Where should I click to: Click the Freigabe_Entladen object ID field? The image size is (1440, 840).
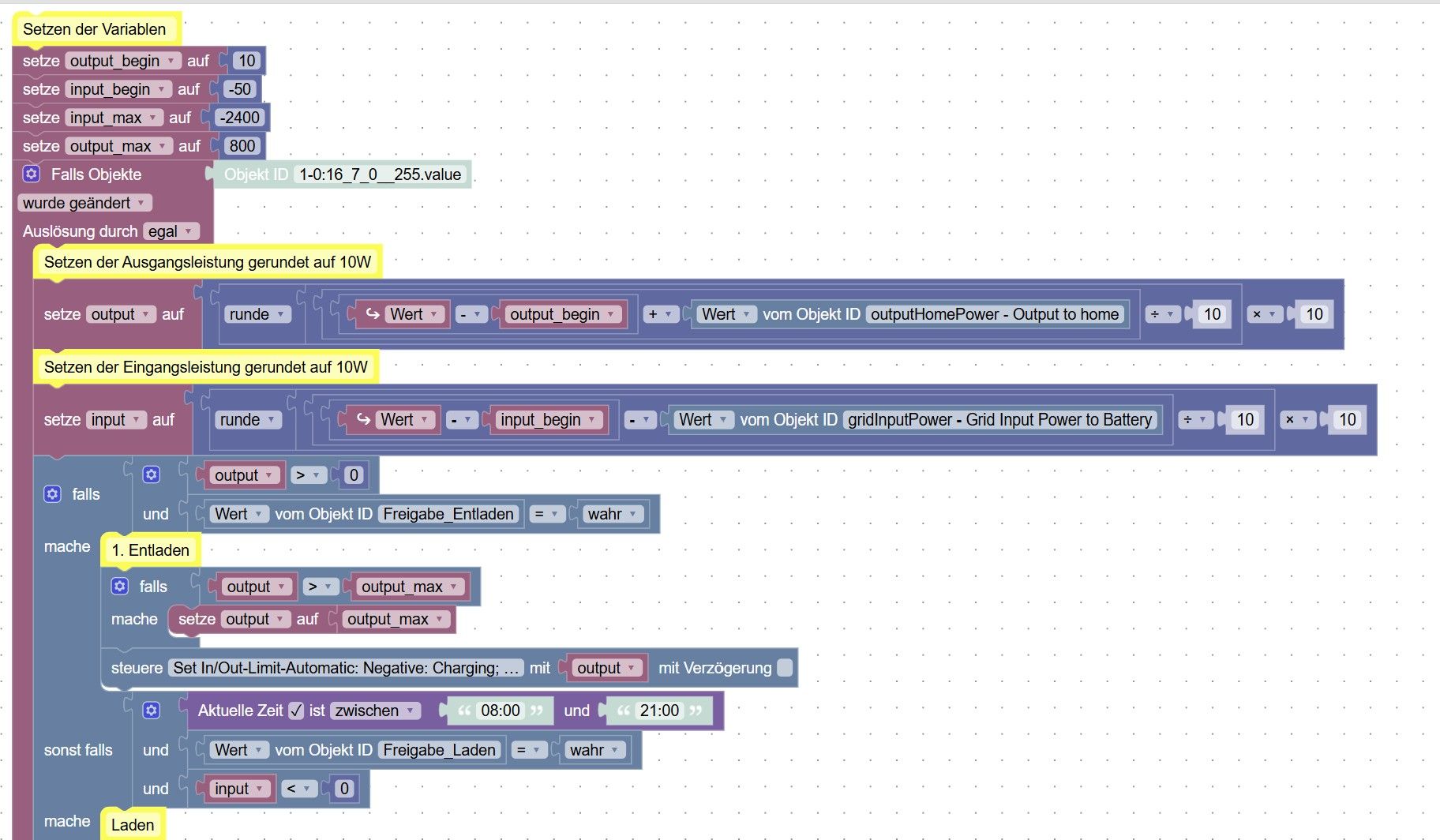[448, 514]
